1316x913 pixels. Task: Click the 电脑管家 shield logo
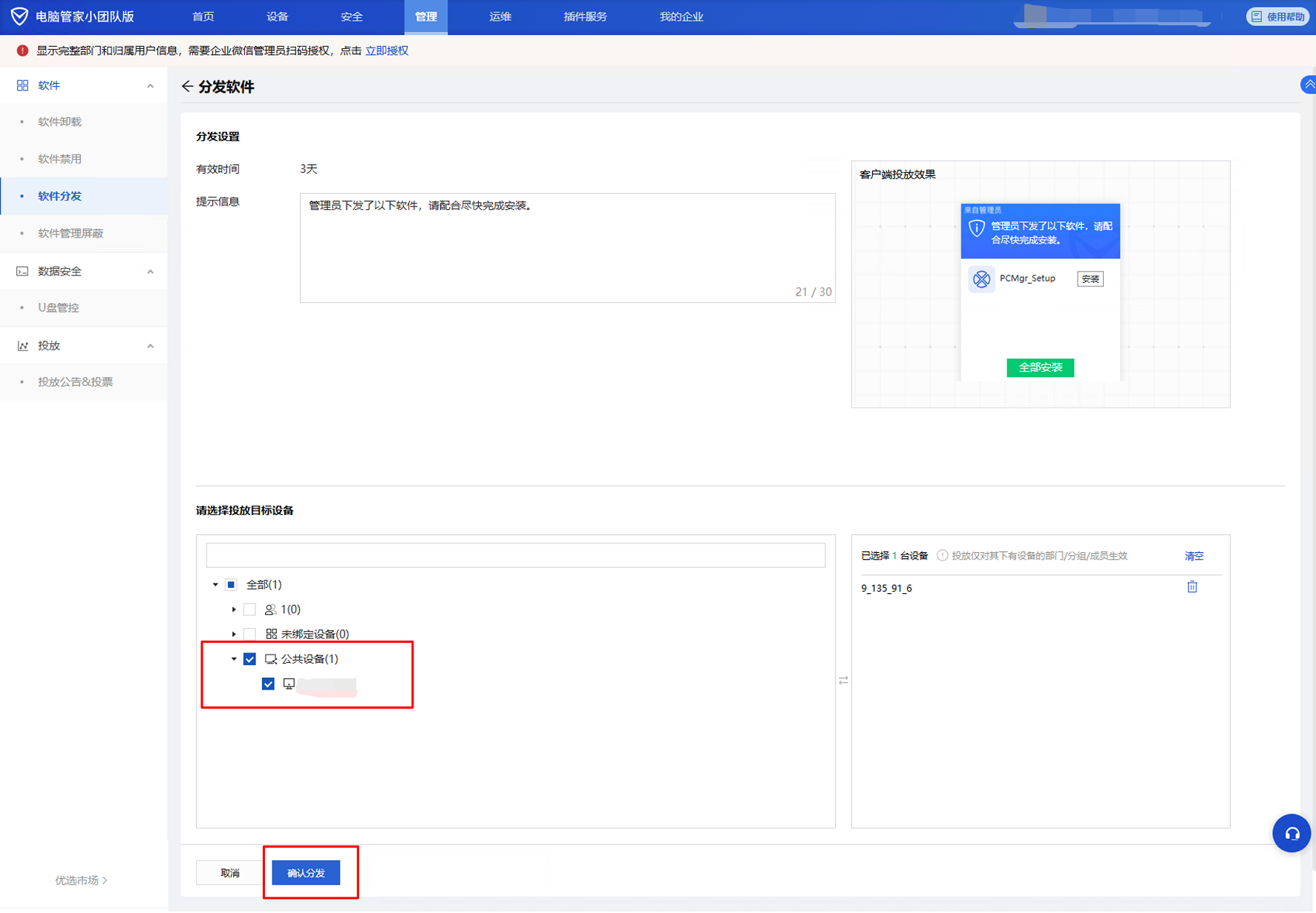point(19,16)
